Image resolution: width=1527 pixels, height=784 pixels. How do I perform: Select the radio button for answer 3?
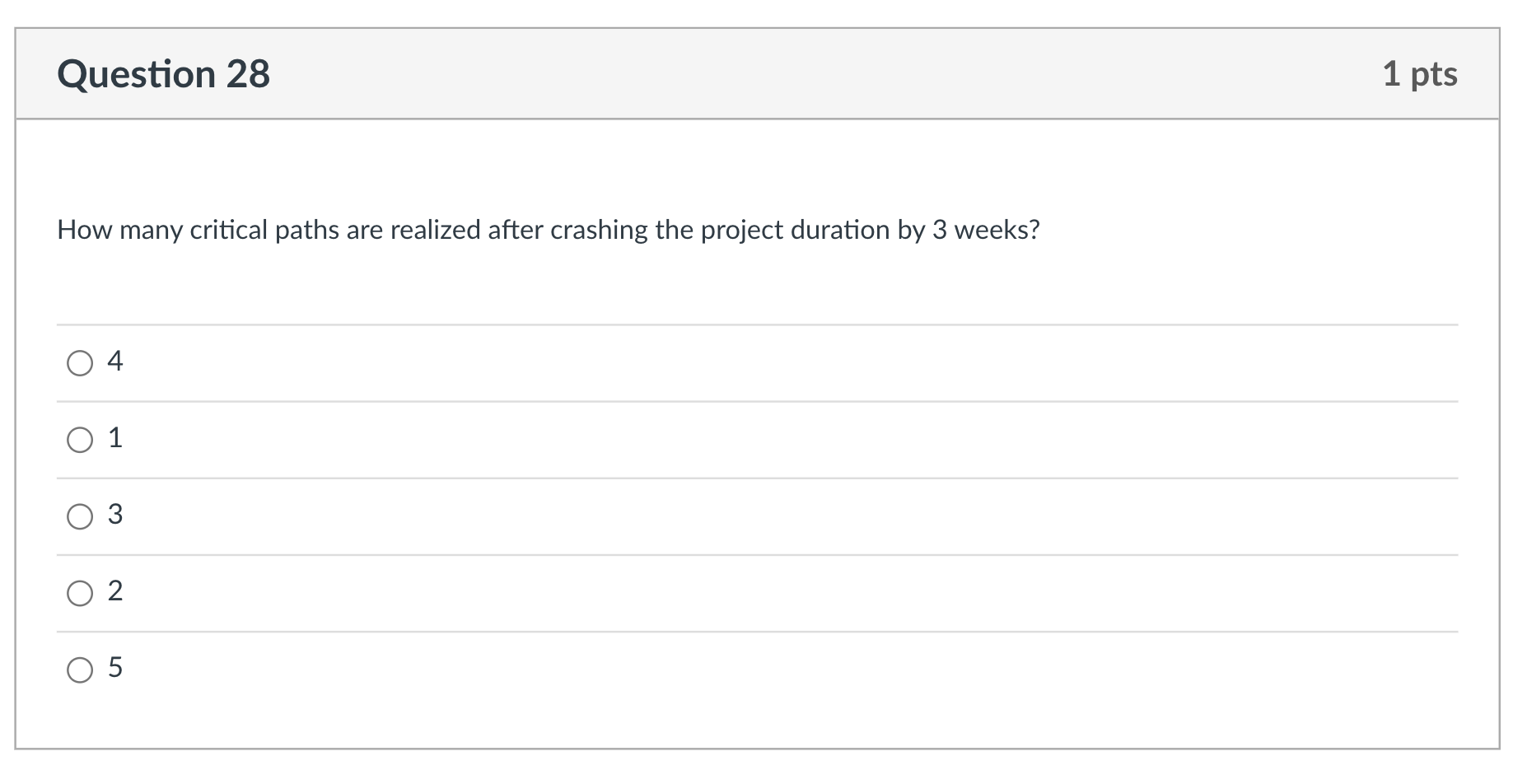(x=80, y=516)
